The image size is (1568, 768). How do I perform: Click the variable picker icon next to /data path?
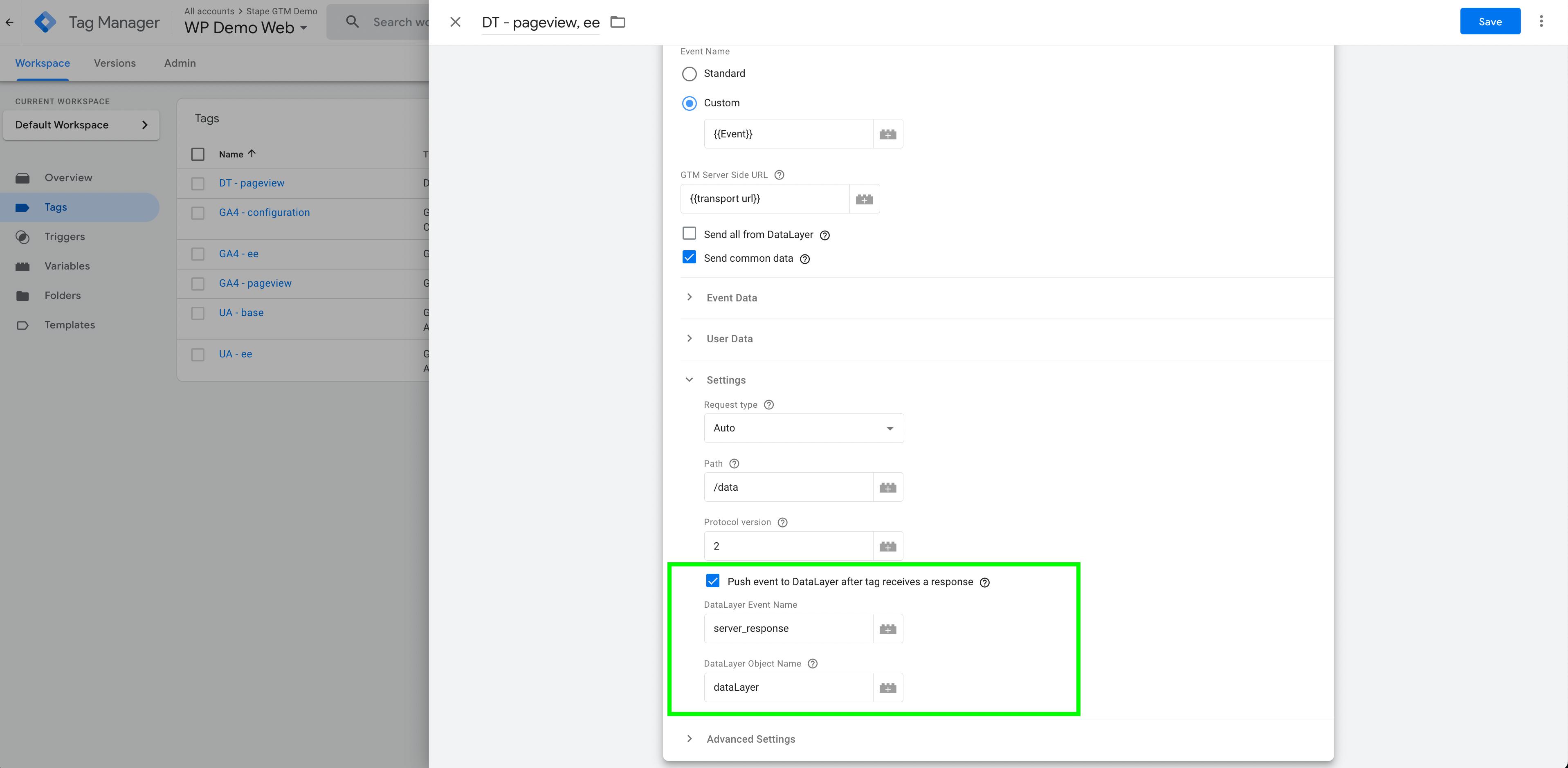point(887,487)
